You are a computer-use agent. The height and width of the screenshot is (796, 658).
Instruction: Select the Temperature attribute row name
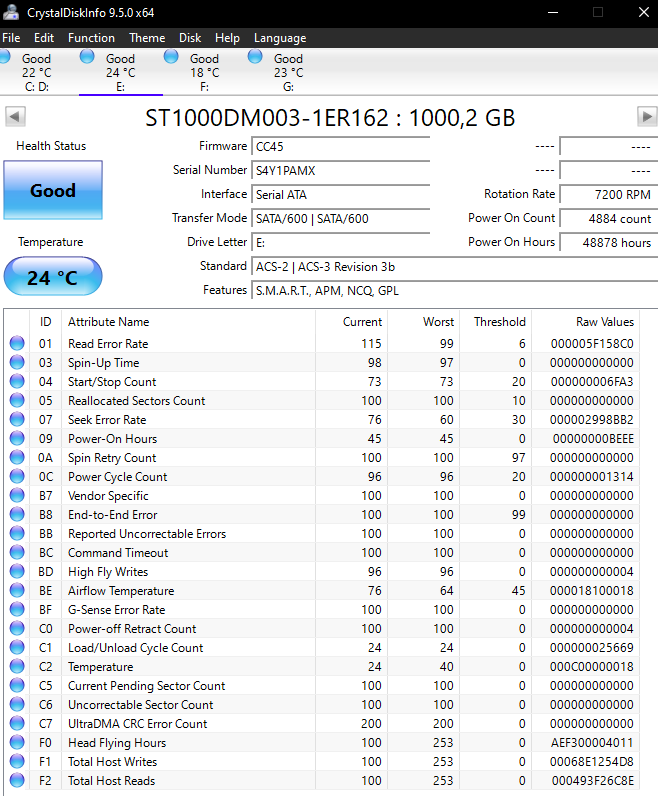101,667
